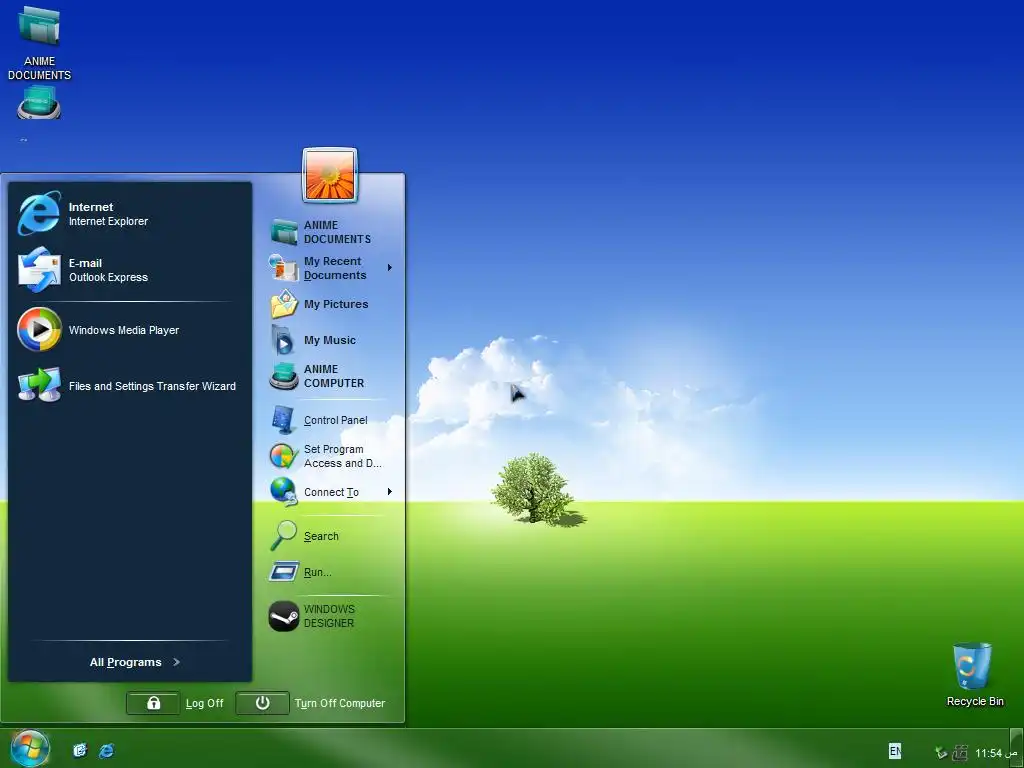Image resolution: width=1024 pixels, height=768 pixels.
Task: Select ANIME DOCUMENTS desktop folder icon
Action: (x=39, y=25)
